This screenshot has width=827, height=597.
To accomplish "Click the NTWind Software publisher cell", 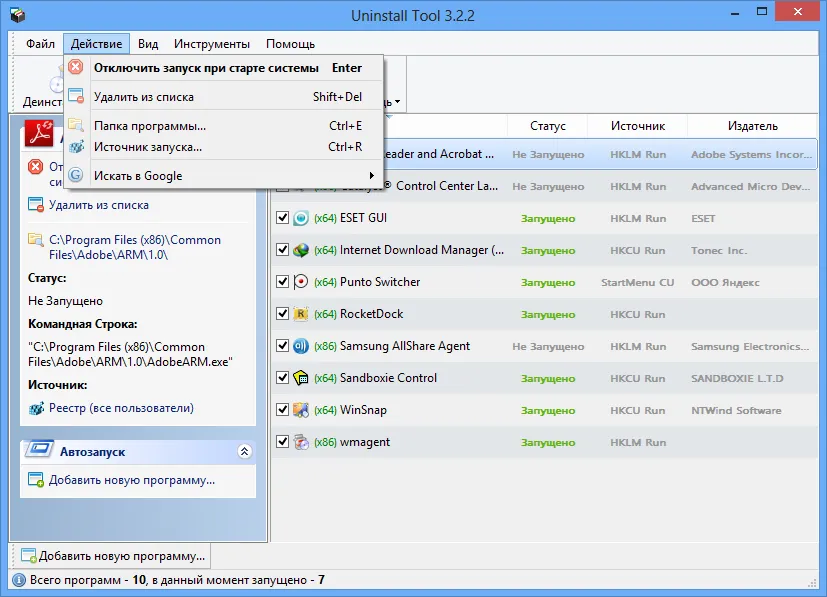I will coord(736,410).
